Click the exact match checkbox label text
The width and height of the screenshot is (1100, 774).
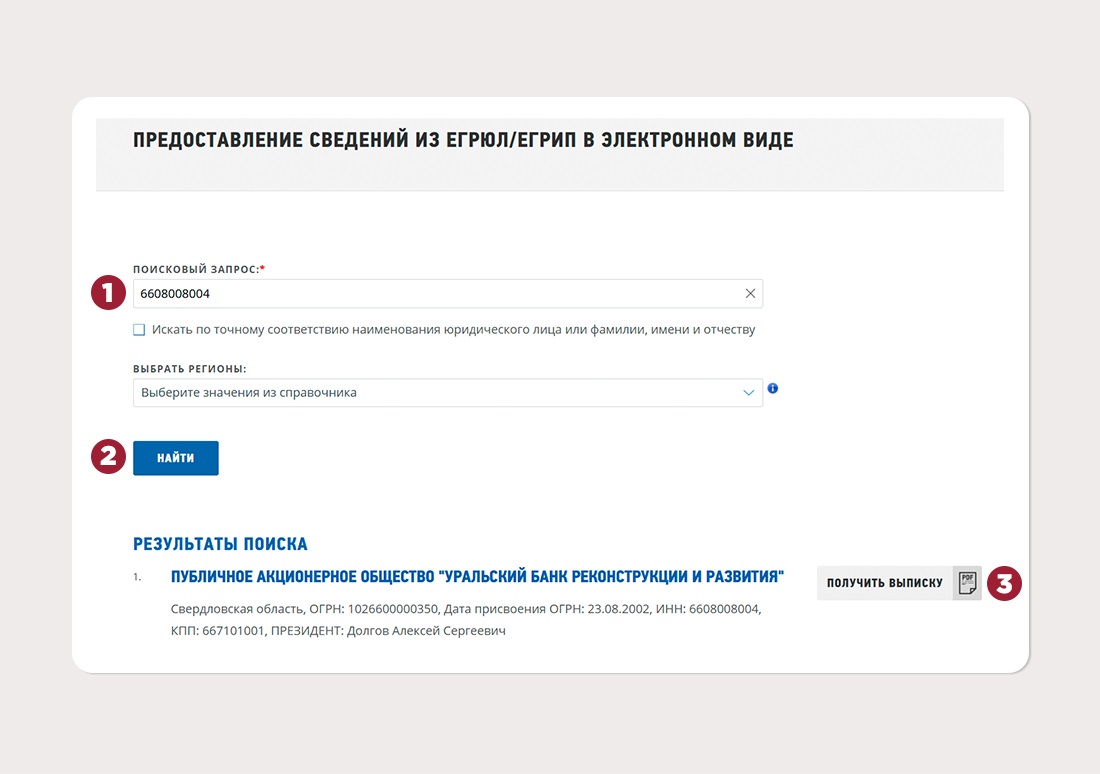point(453,330)
